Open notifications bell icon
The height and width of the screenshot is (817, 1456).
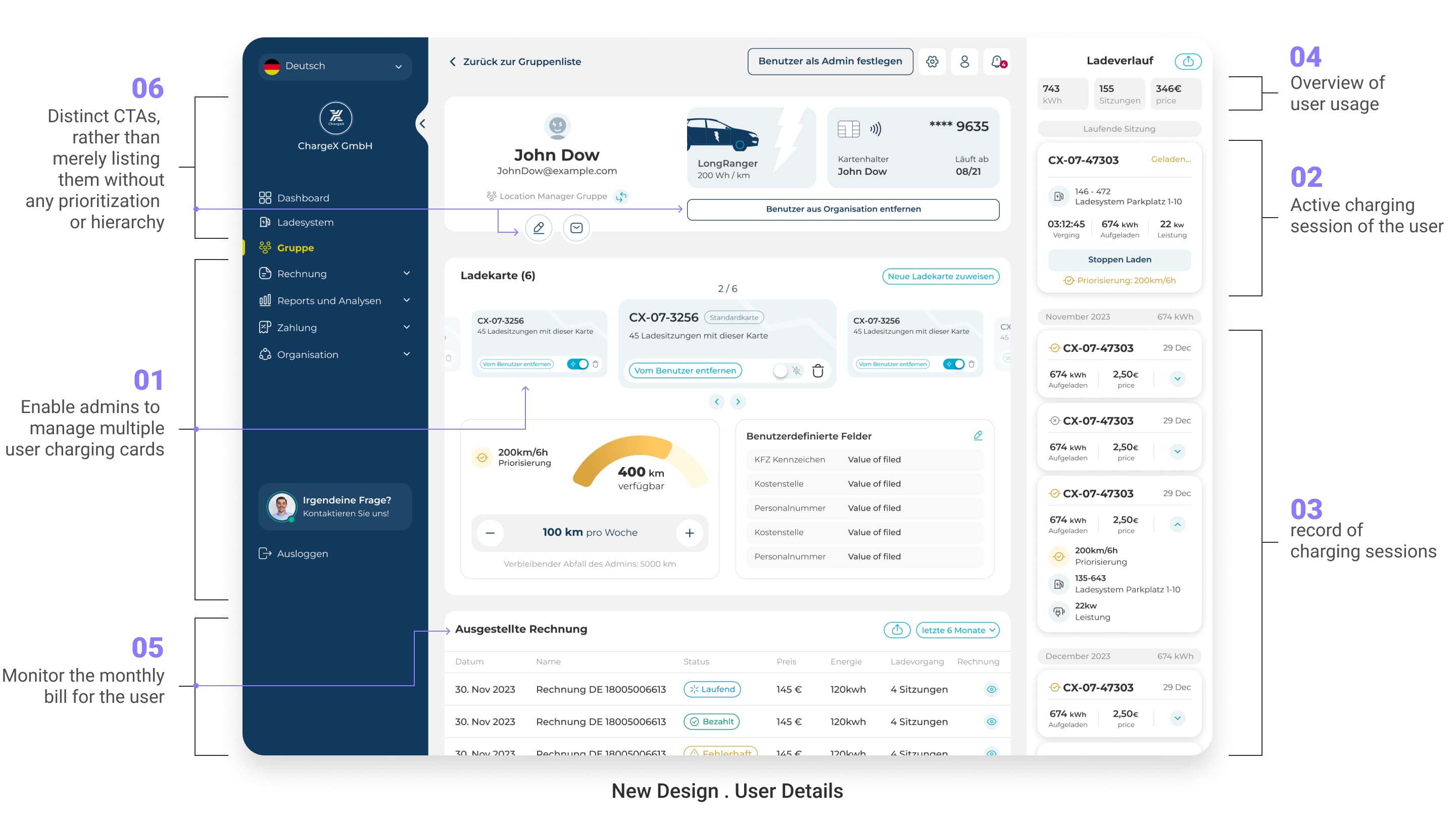[x=996, y=62]
